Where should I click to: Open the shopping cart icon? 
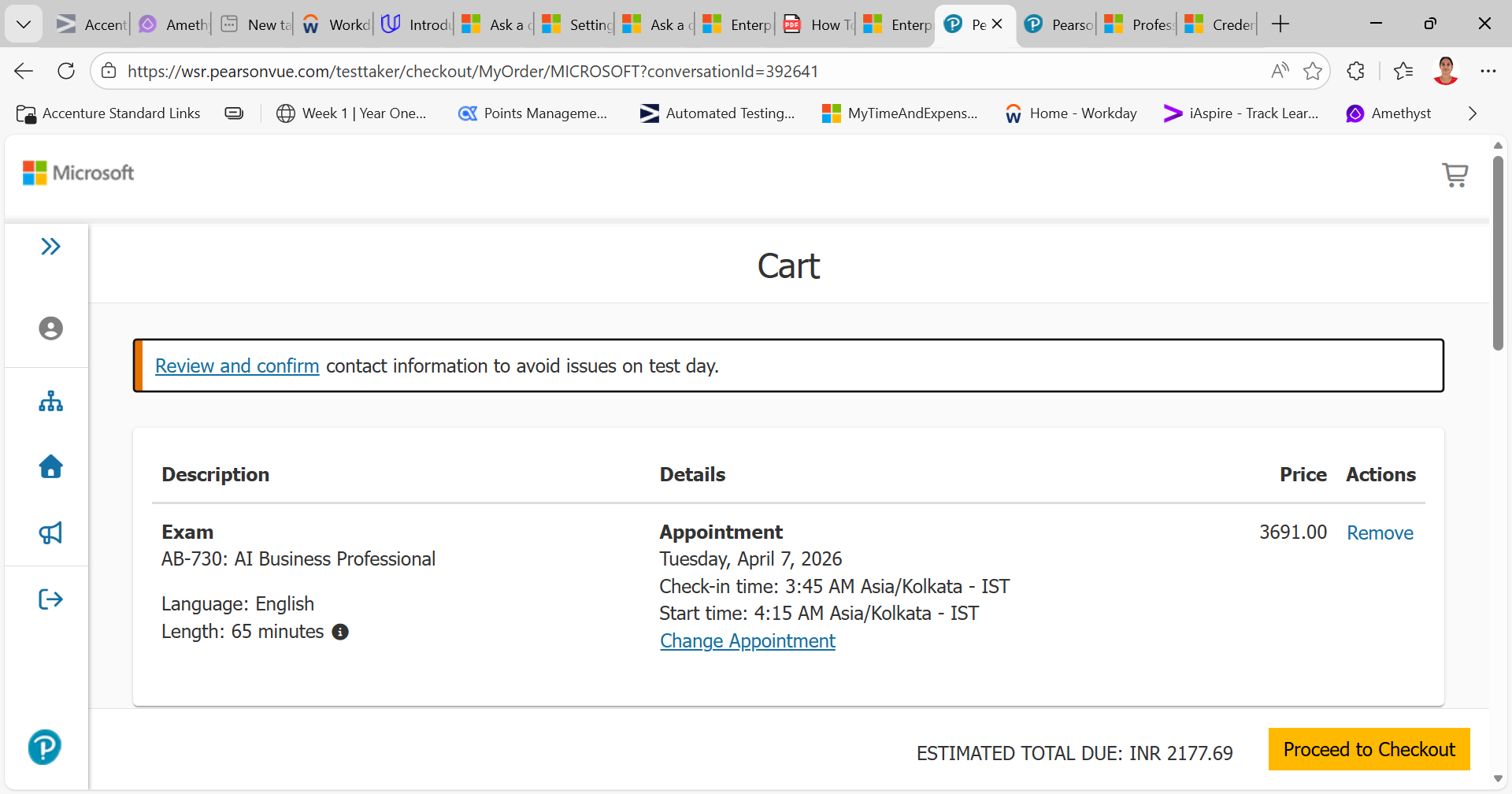tap(1455, 174)
